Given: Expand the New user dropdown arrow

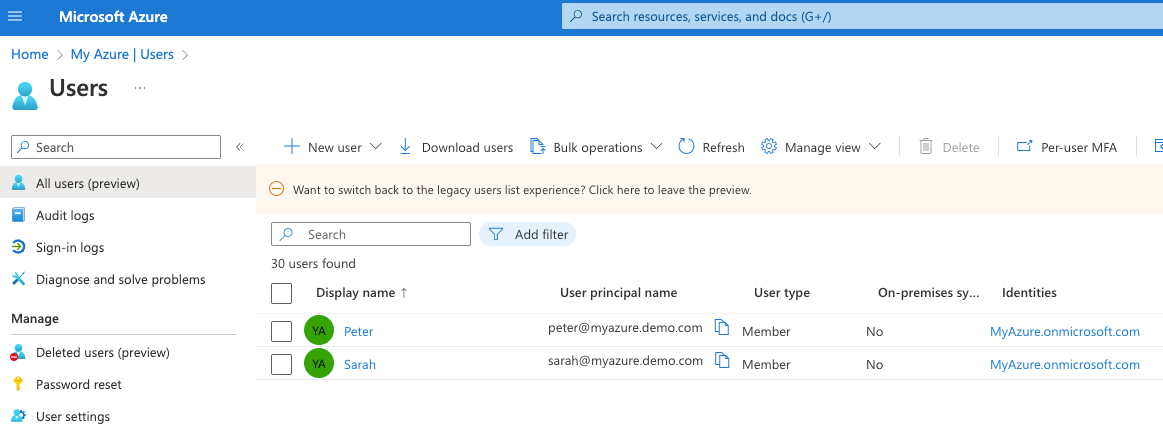Looking at the screenshot, I should 375,147.
